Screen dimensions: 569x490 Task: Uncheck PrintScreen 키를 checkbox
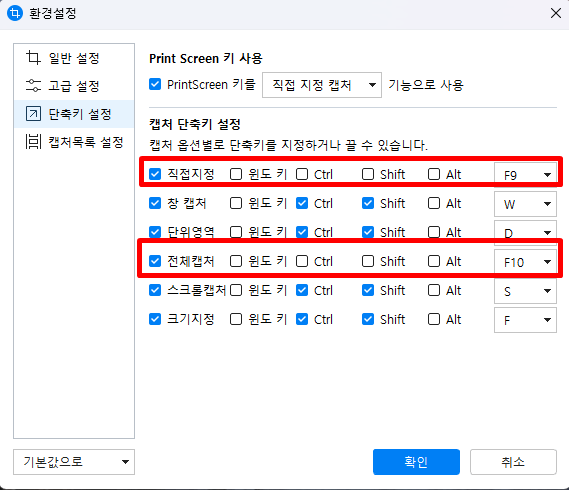[x=155, y=85]
